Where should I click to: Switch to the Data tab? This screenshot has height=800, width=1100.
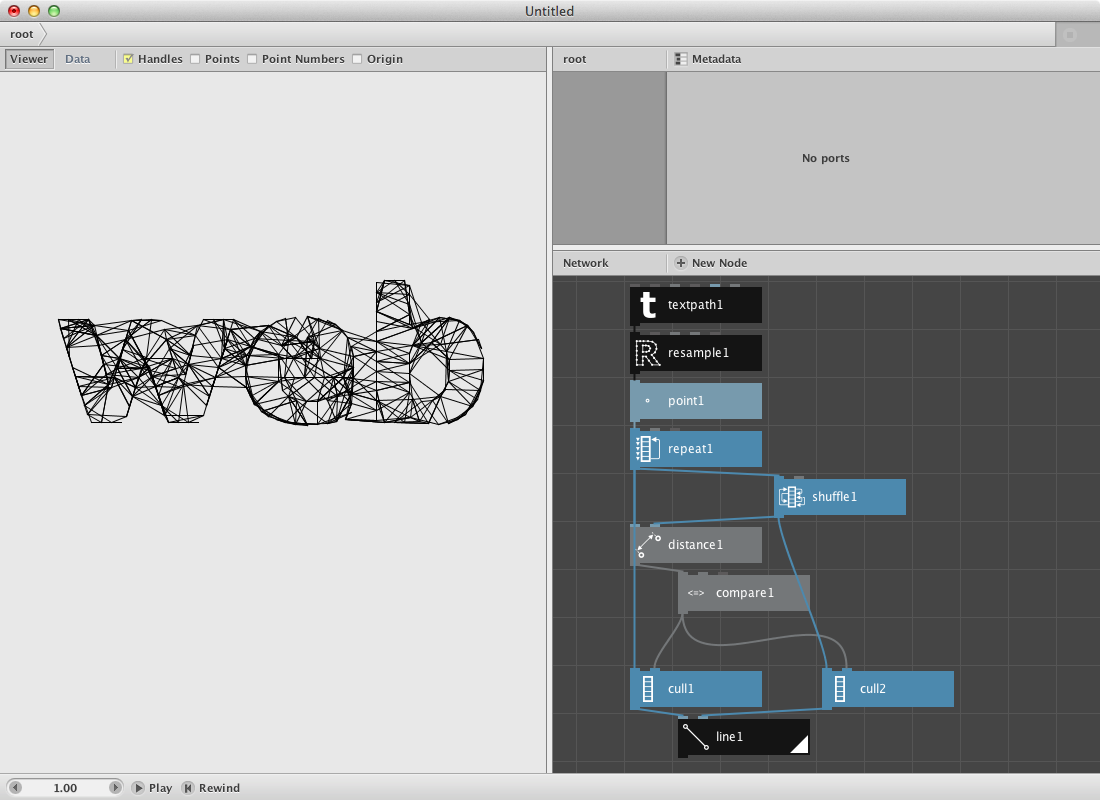tap(77, 59)
